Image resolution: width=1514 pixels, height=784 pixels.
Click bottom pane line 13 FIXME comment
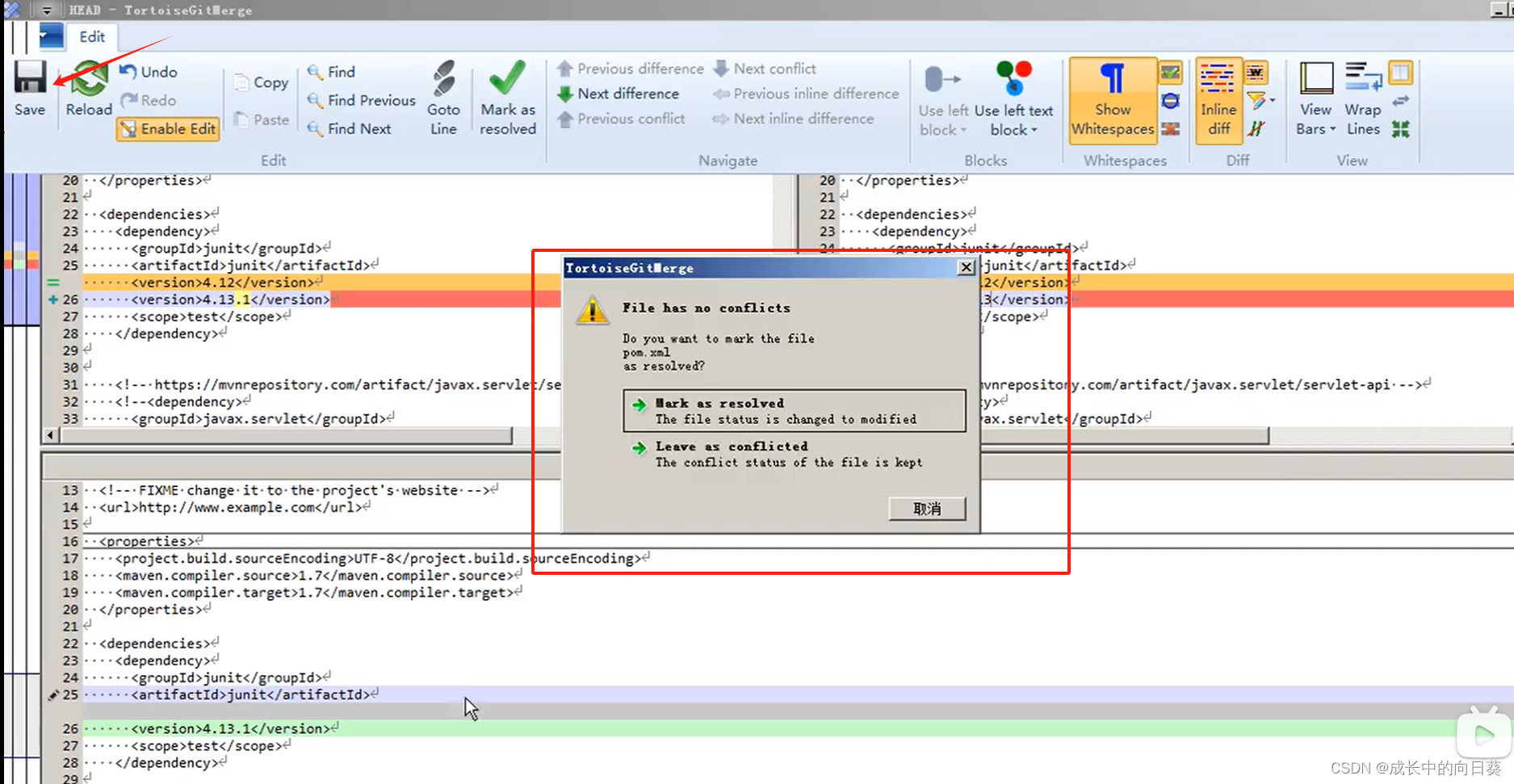pyautogui.click(x=291, y=490)
